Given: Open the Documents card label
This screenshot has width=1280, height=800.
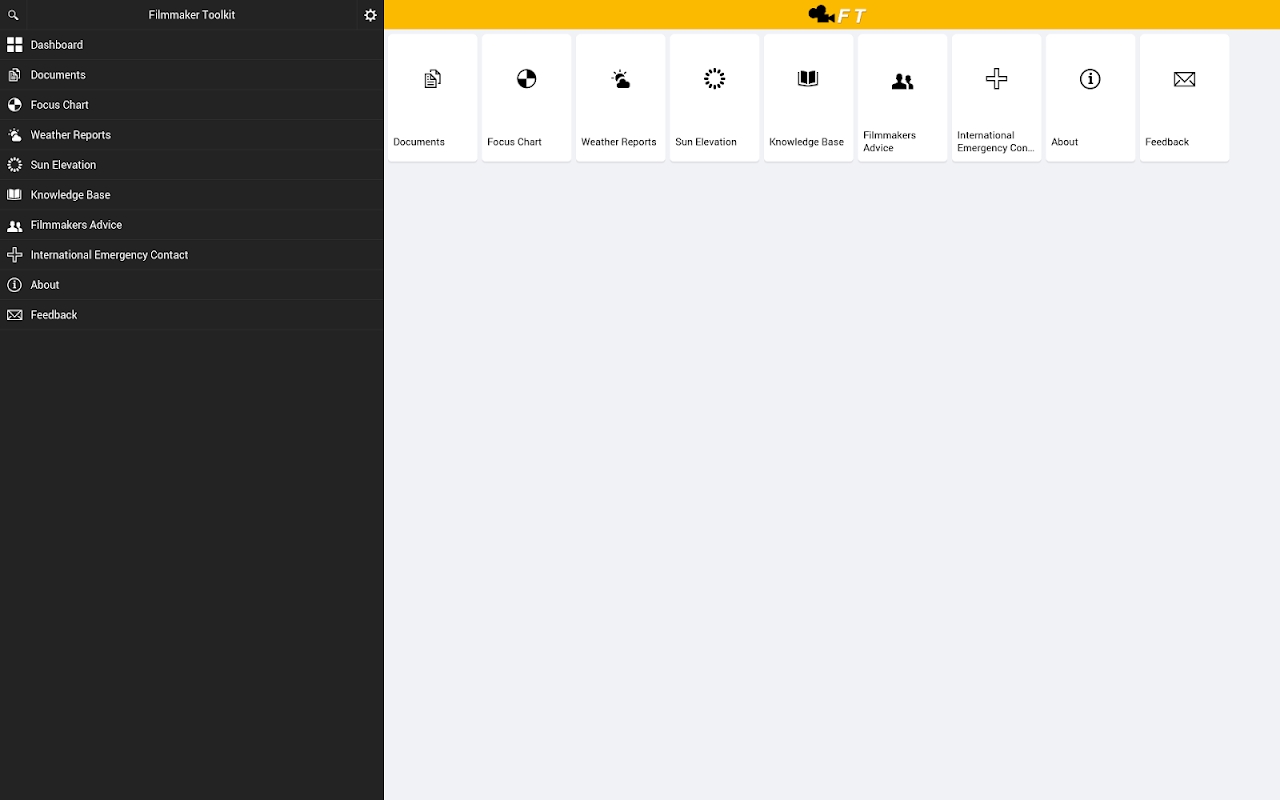Looking at the screenshot, I should tap(419, 142).
